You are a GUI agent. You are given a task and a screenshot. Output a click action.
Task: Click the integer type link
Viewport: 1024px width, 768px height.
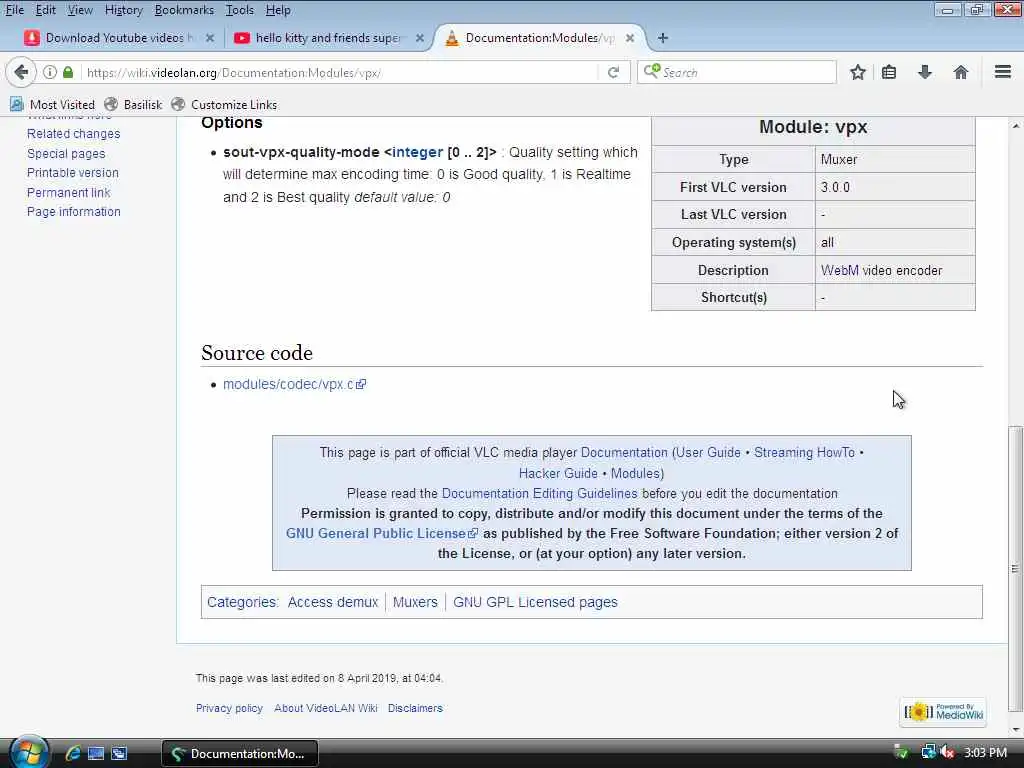[417, 152]
